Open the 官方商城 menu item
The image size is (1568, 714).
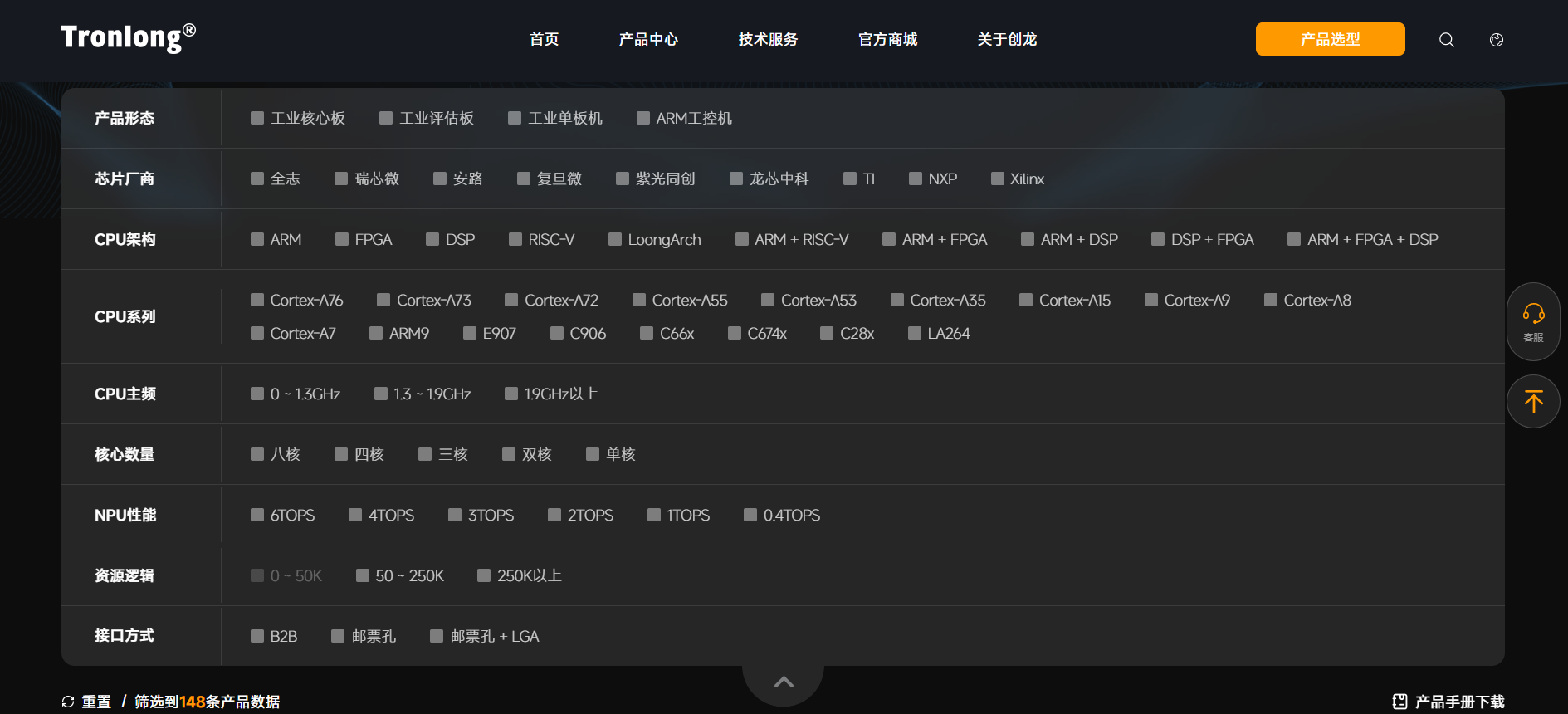888,39
